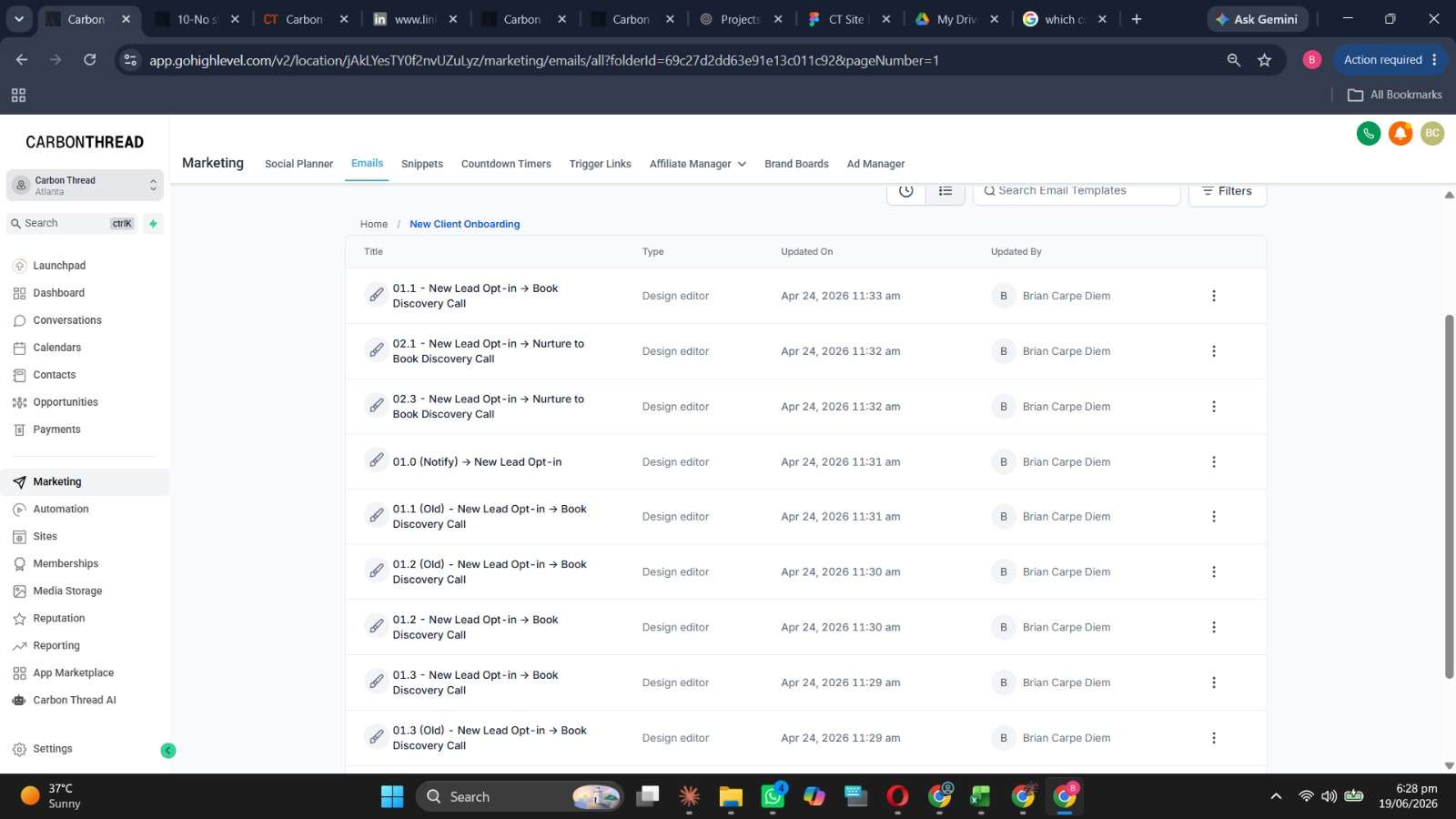Click the Filters button
The image size is (1456, 819).
tap(1227, 191)
